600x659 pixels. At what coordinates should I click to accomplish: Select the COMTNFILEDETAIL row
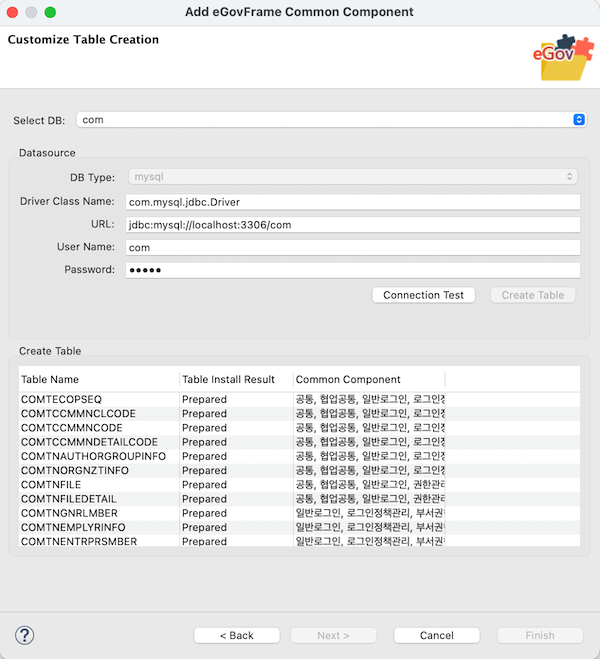pos(300,499)
